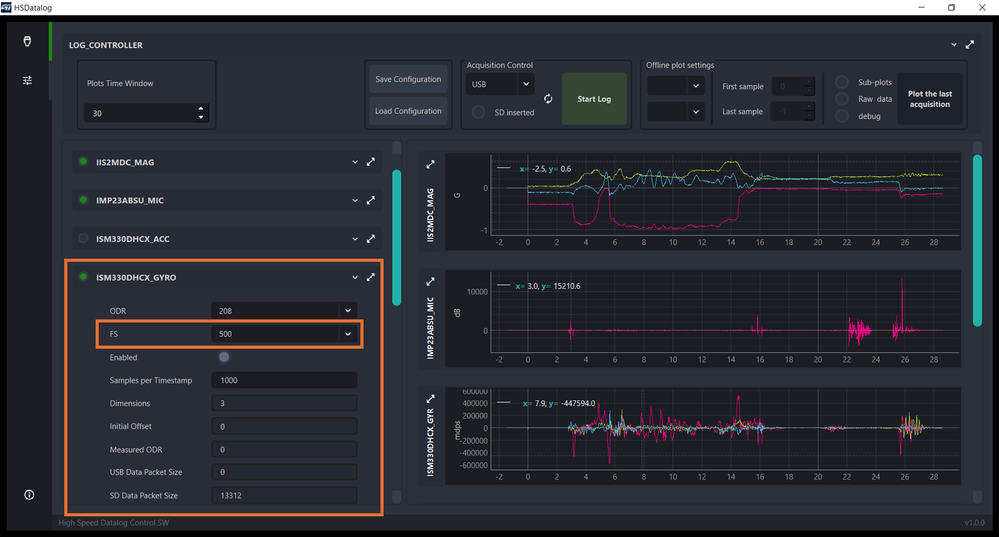Expand the ISM330DHCX_ACC sensor settings
Screen dimensions: 999x537
coord(355,239)
